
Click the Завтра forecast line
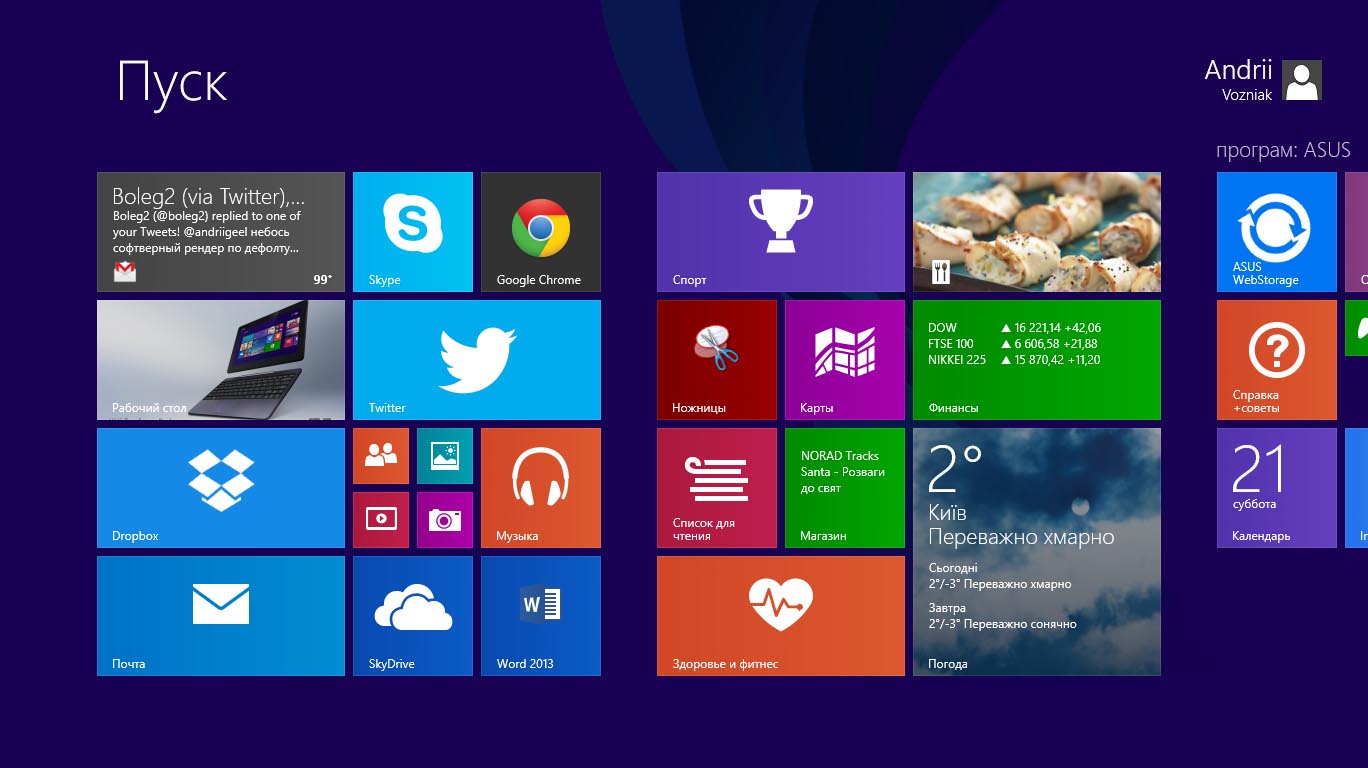(x=1002, y=616)
